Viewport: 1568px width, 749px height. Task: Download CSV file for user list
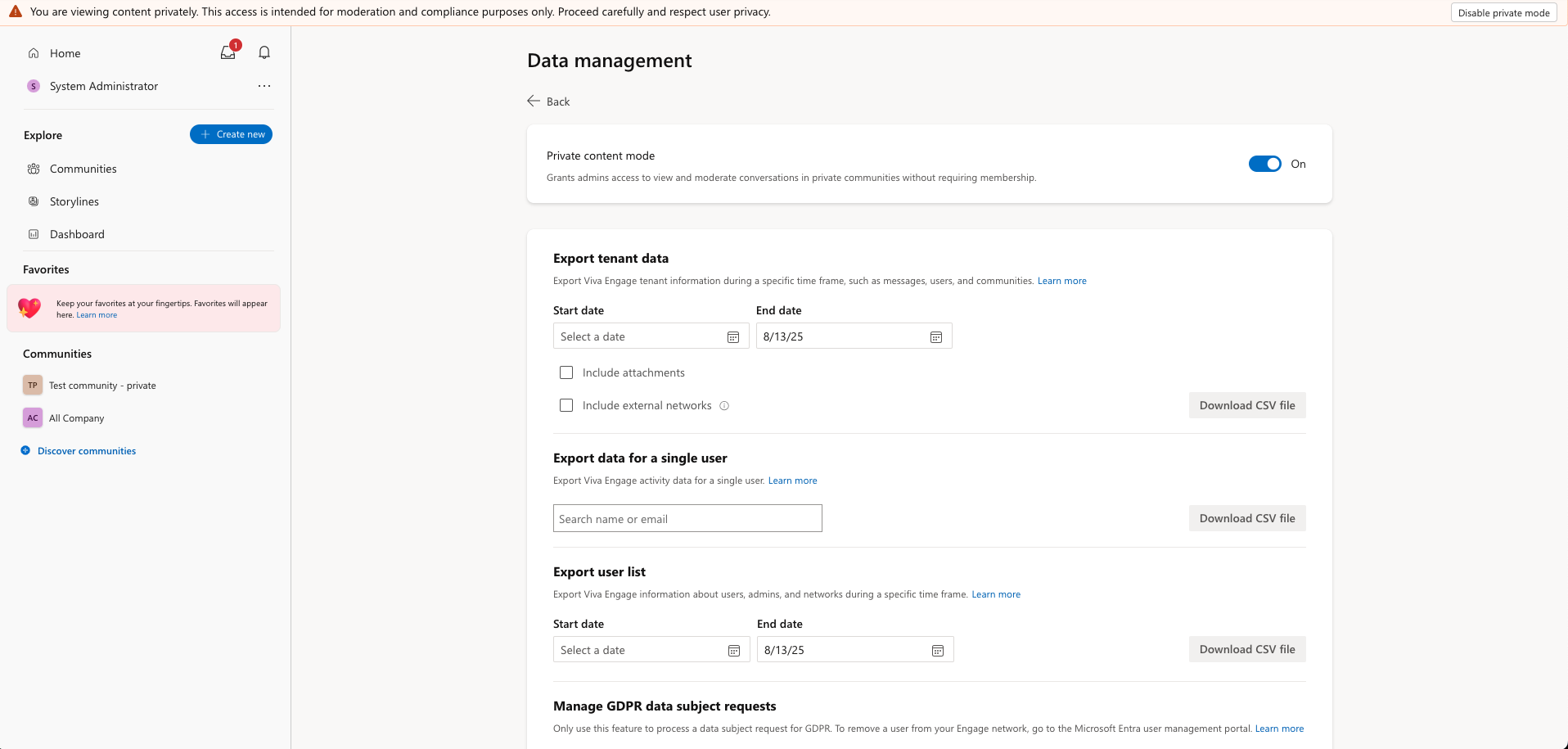[1247, 649]
